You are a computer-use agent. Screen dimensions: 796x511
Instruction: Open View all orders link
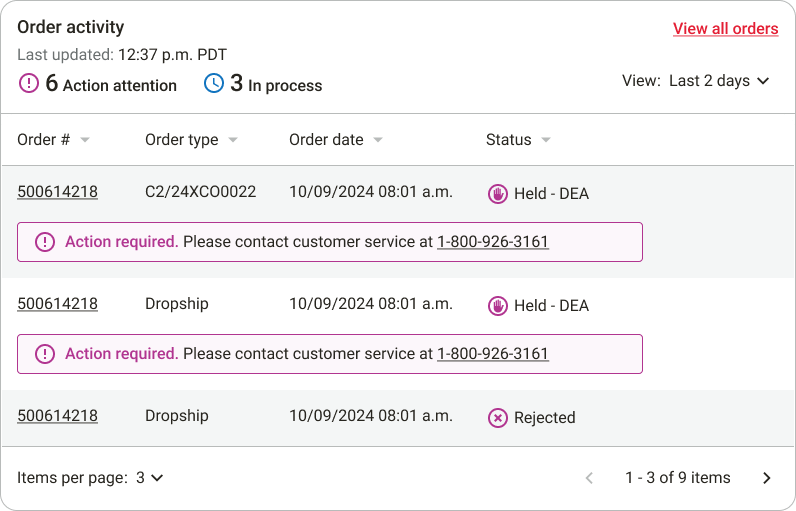[x=725, y=29]
